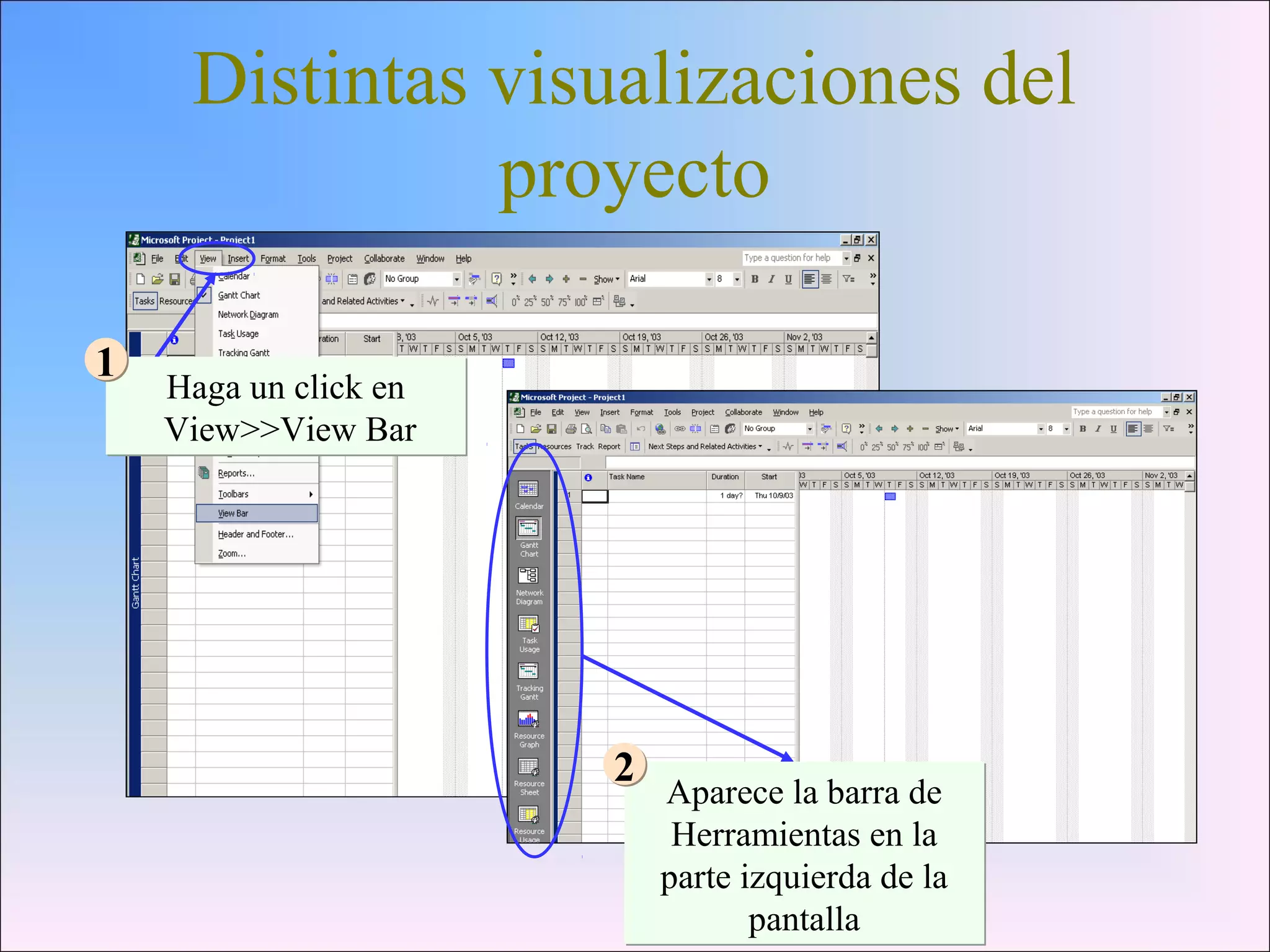Select the Calendar icon in the View Bar
The height and width of the screenshot is (952, 1270).
click(x=528, y=490)
